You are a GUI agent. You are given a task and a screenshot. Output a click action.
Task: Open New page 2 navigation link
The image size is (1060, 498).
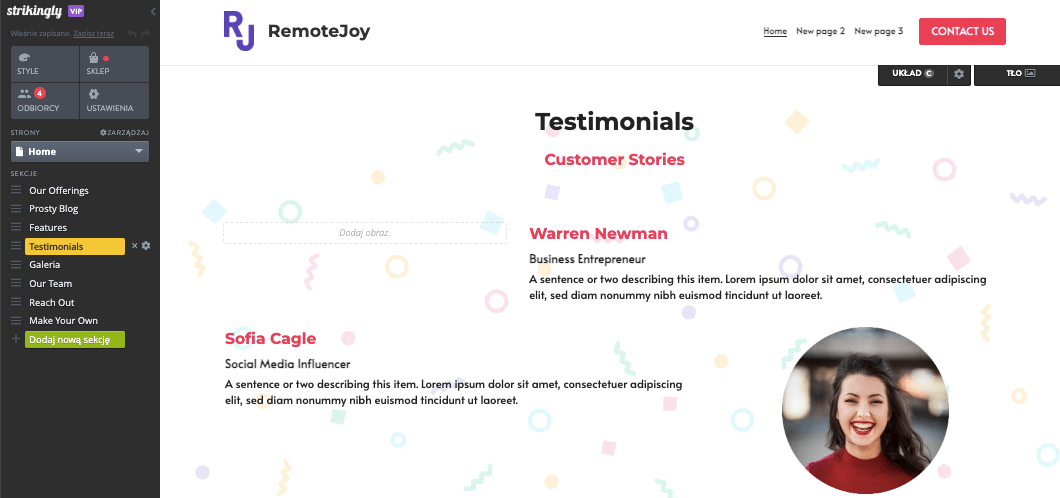(820, 31)
